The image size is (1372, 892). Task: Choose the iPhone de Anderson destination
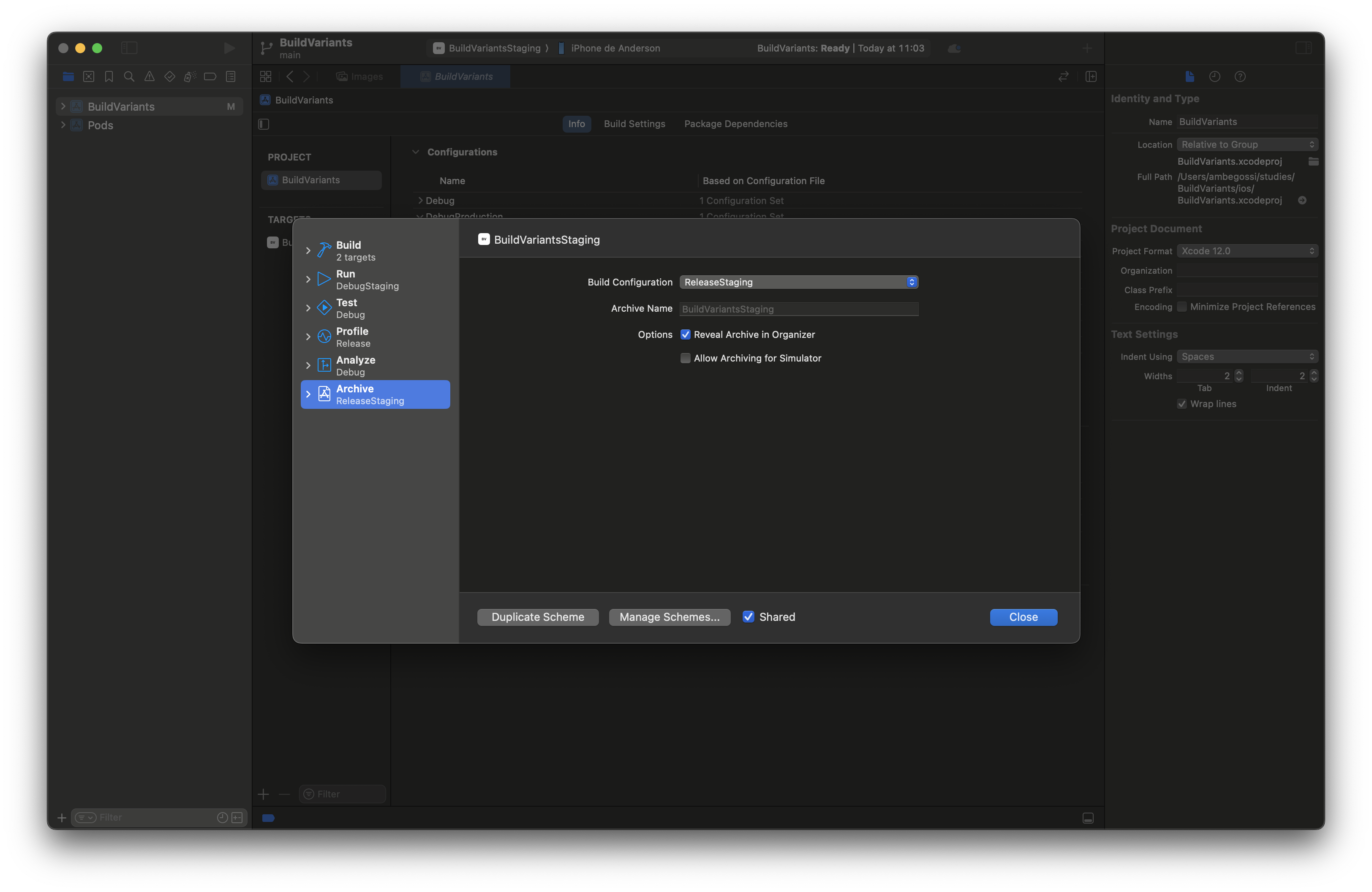point(609,49)
